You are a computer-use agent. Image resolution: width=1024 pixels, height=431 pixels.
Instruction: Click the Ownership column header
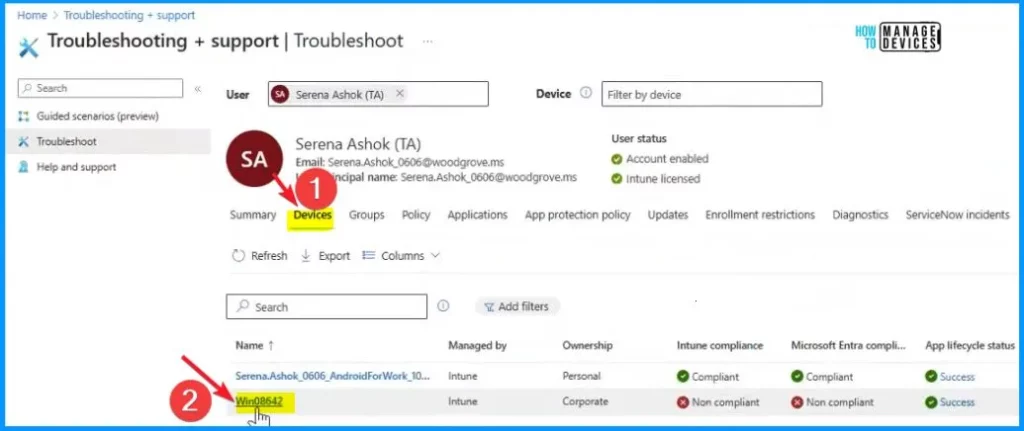[x=587, y=346]
